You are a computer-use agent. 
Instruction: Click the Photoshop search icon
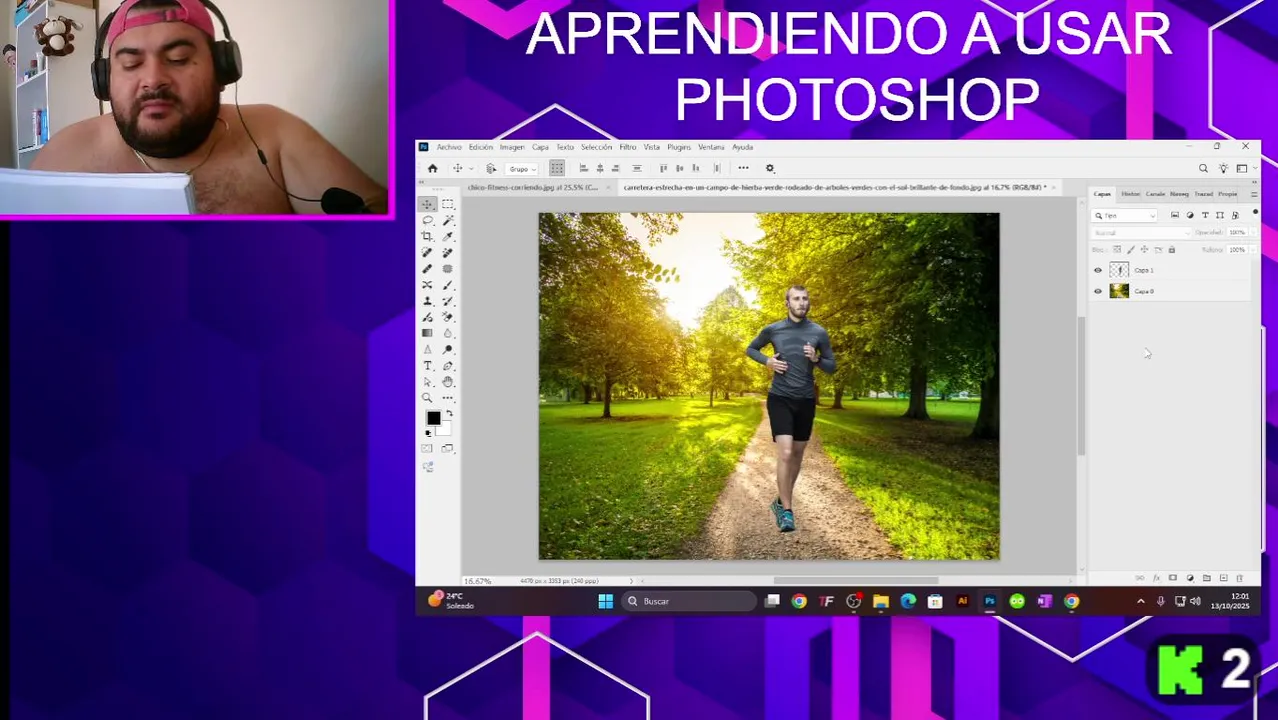tap(1203, 168)
